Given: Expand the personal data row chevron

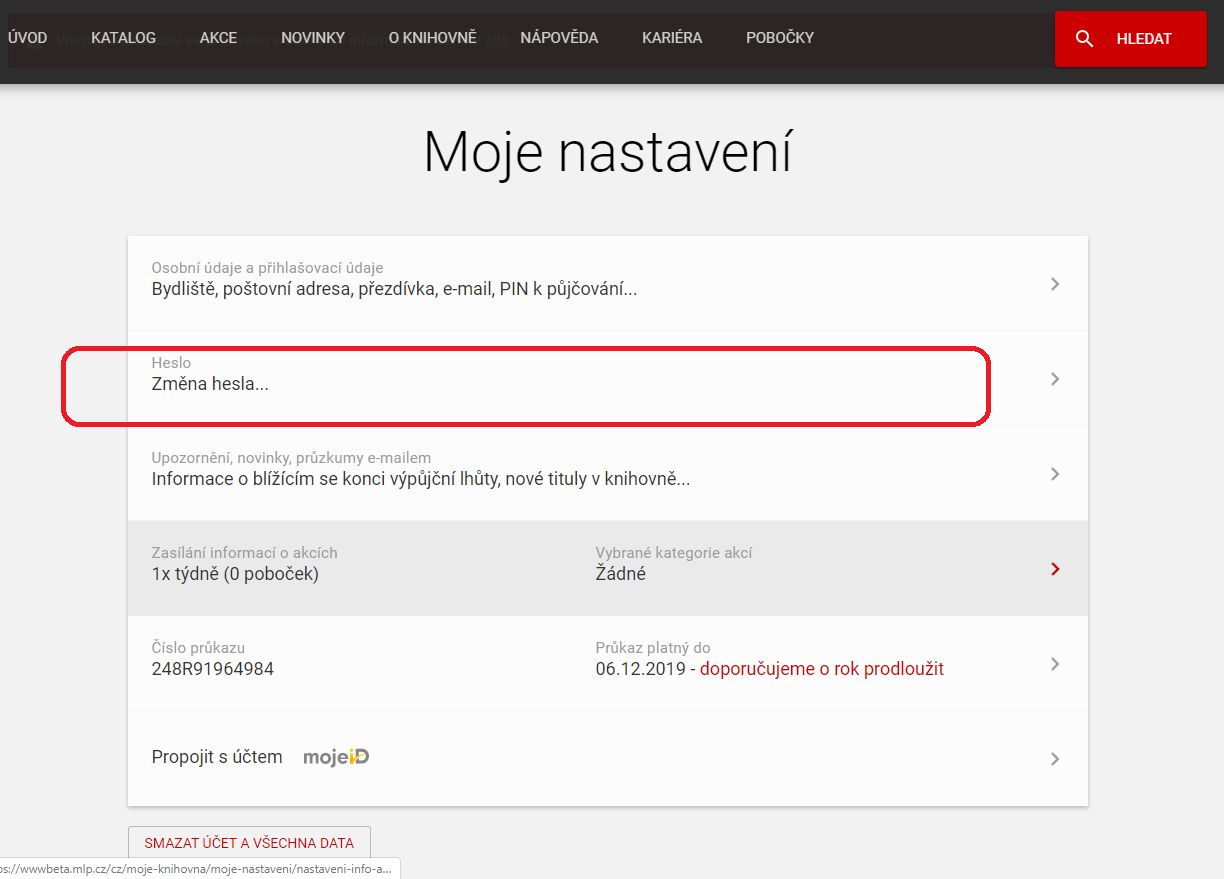Looking at the screenshot, I should coord(1054,284).
